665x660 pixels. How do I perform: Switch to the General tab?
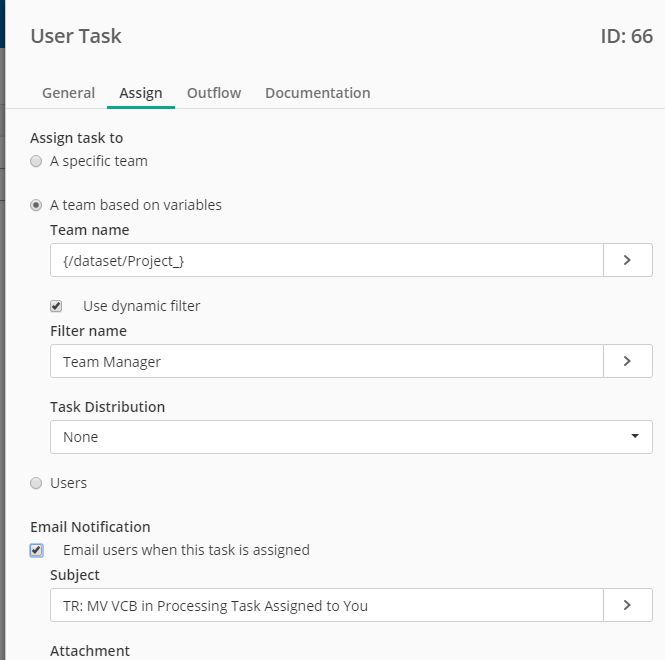pyautogui.click(x=68, y=93)
